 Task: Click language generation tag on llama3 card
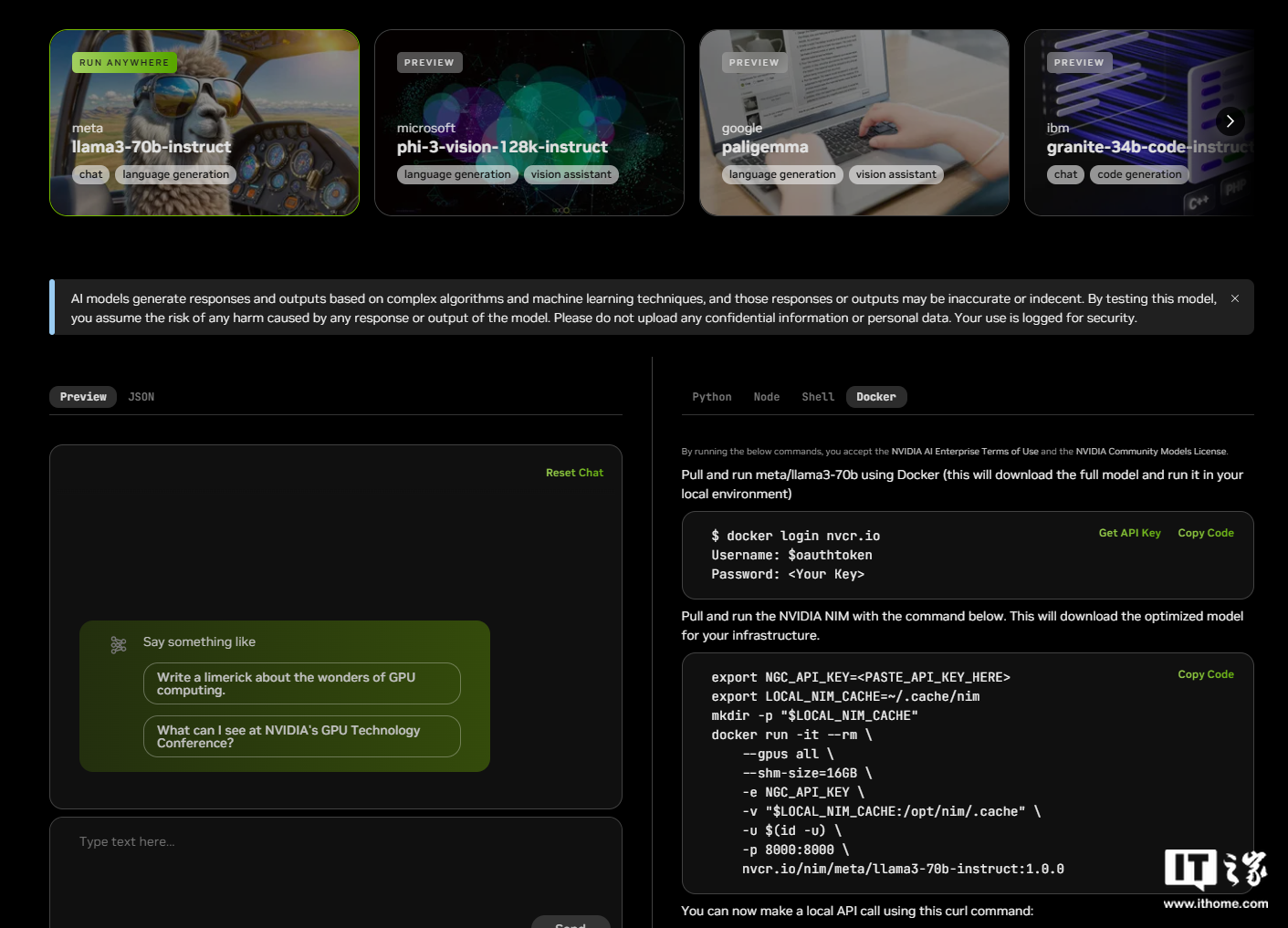pyautogui.click(x=176, y=174)
